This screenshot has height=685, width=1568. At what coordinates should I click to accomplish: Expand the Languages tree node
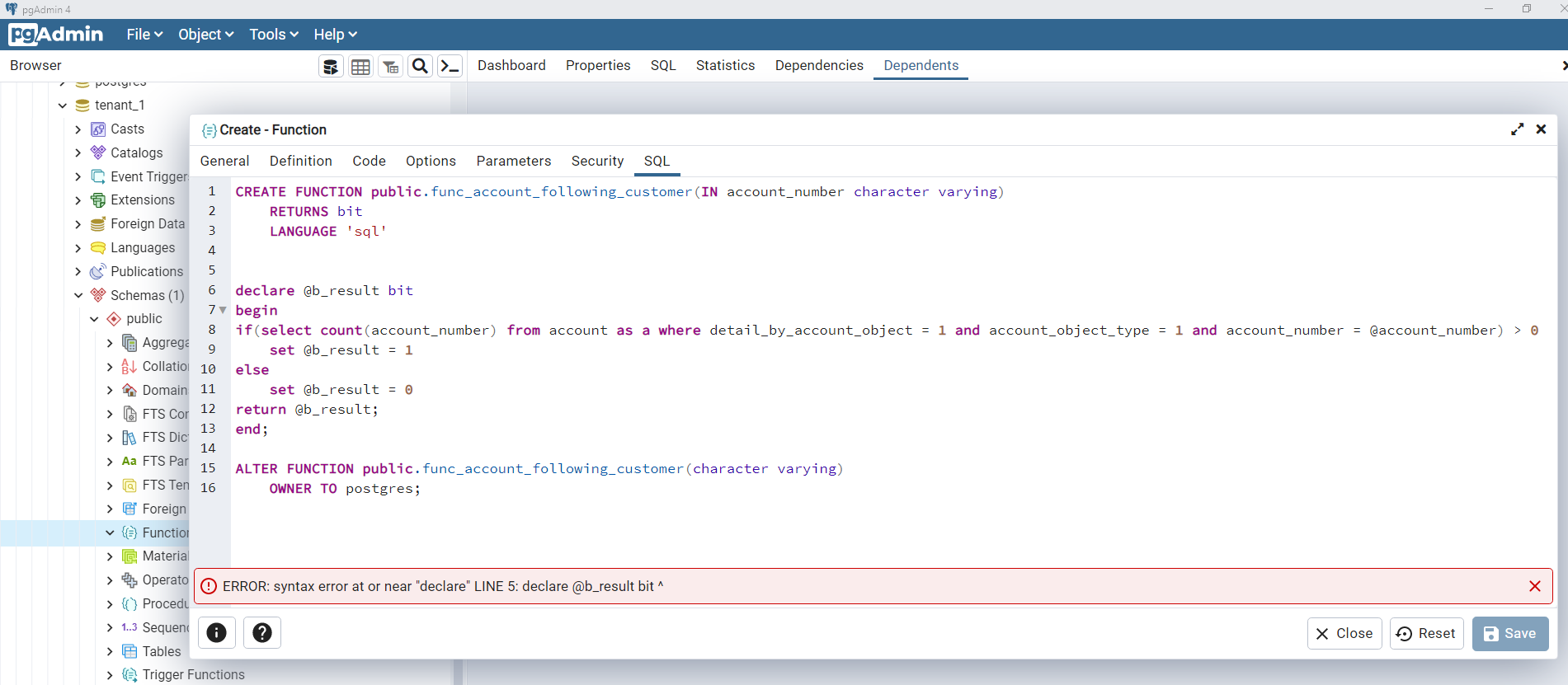point(78,248)
